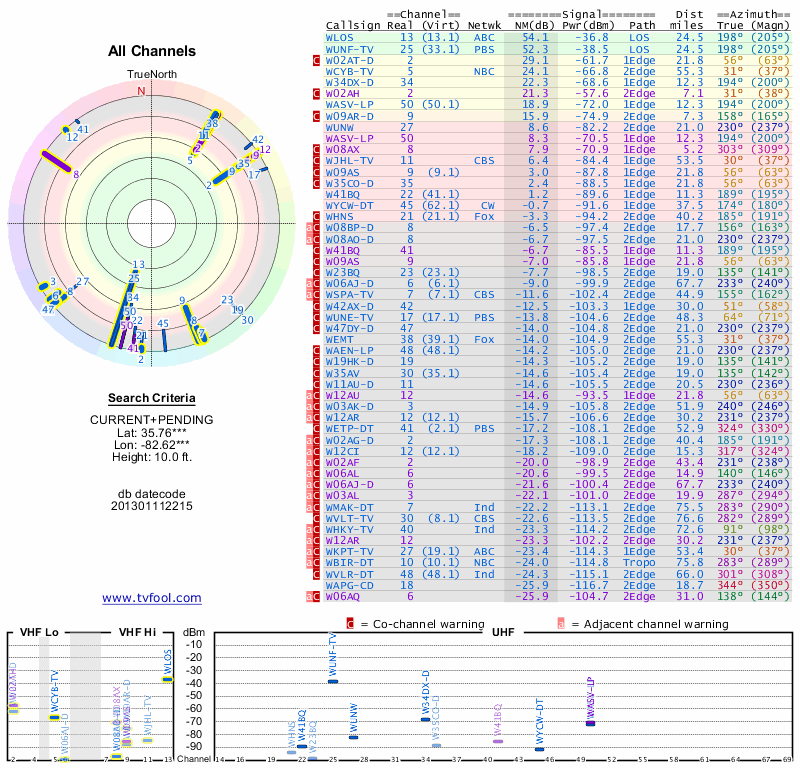
Task: Select the WKPT-TV callsign
Action: (349, 552)
